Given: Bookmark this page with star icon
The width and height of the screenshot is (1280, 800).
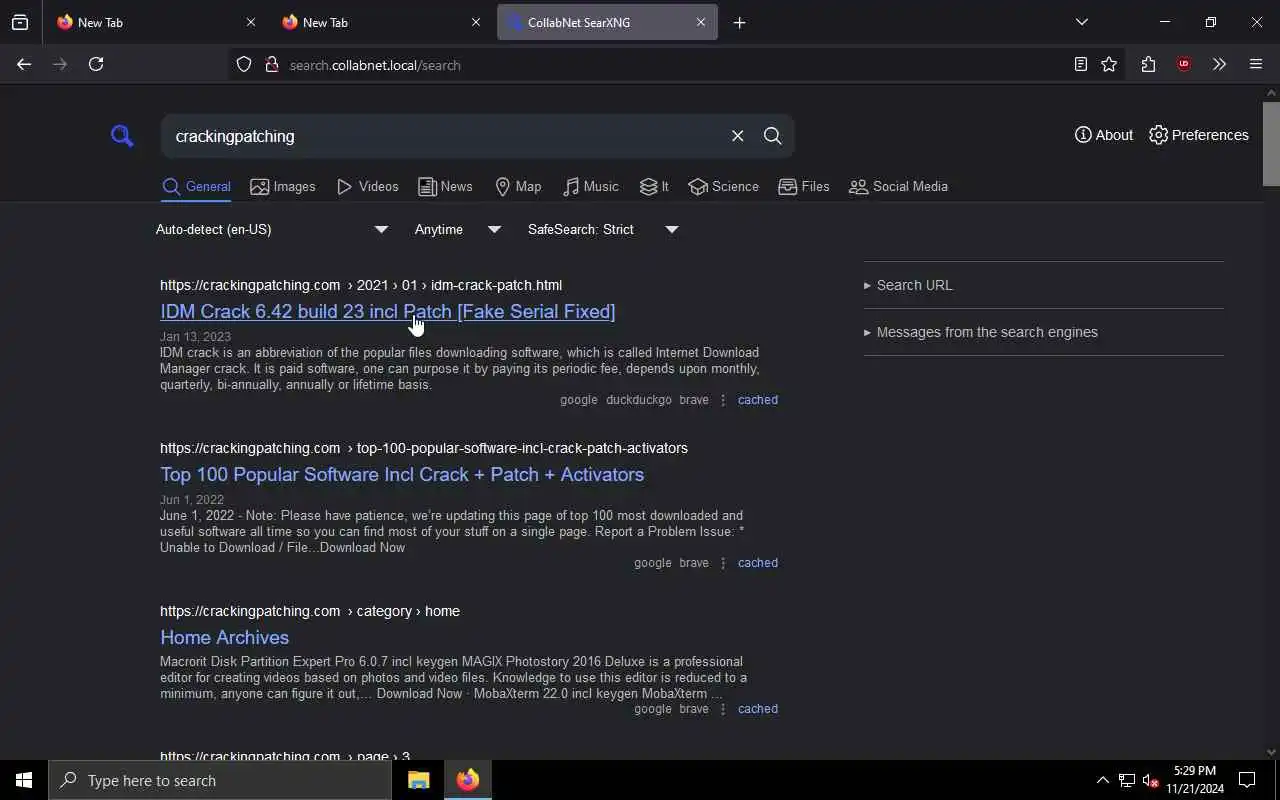Looking at the screenshot, I should (1109, 65).
